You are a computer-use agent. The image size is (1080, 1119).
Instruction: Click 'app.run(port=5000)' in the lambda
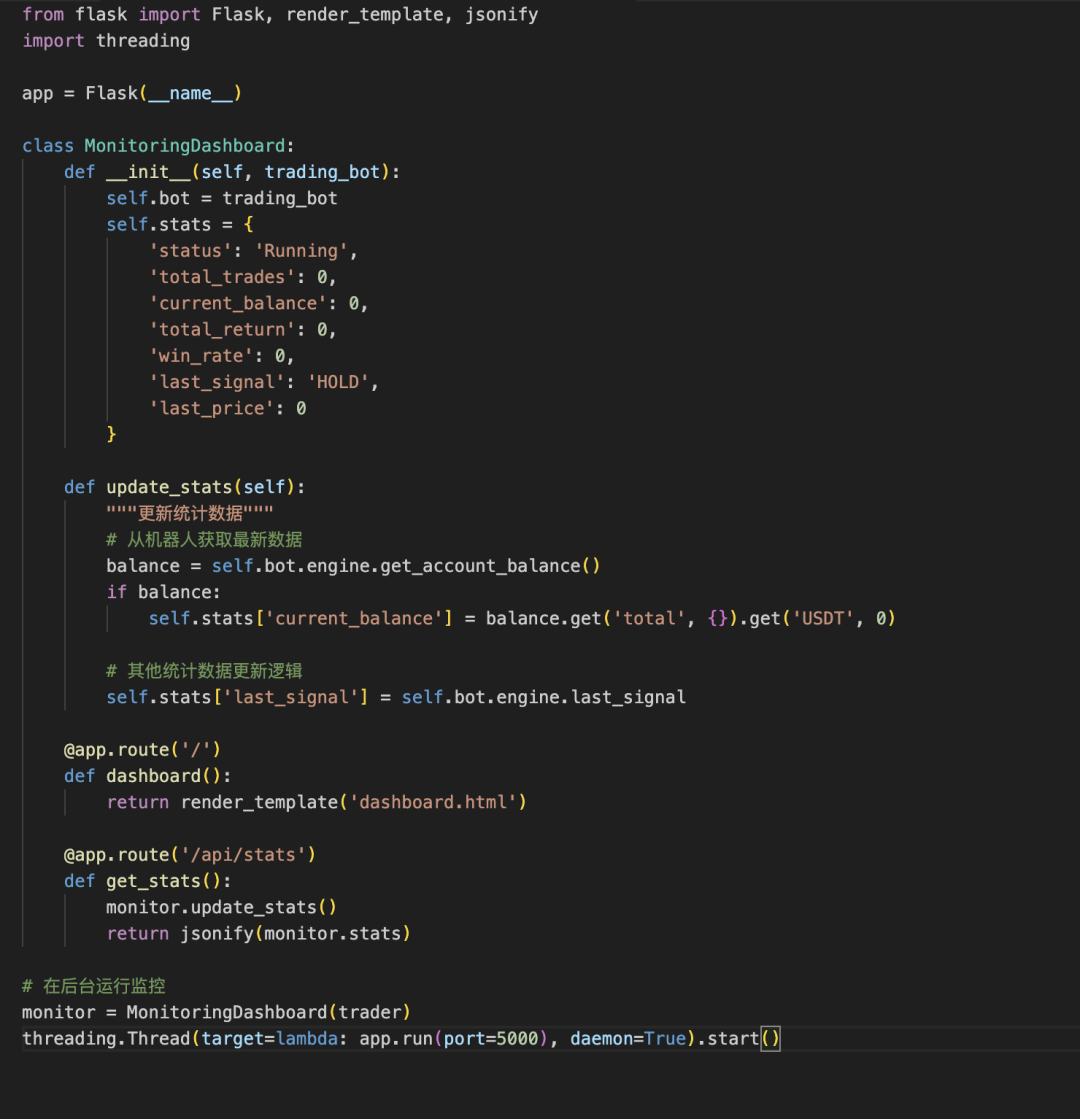tap(453, 1039)
